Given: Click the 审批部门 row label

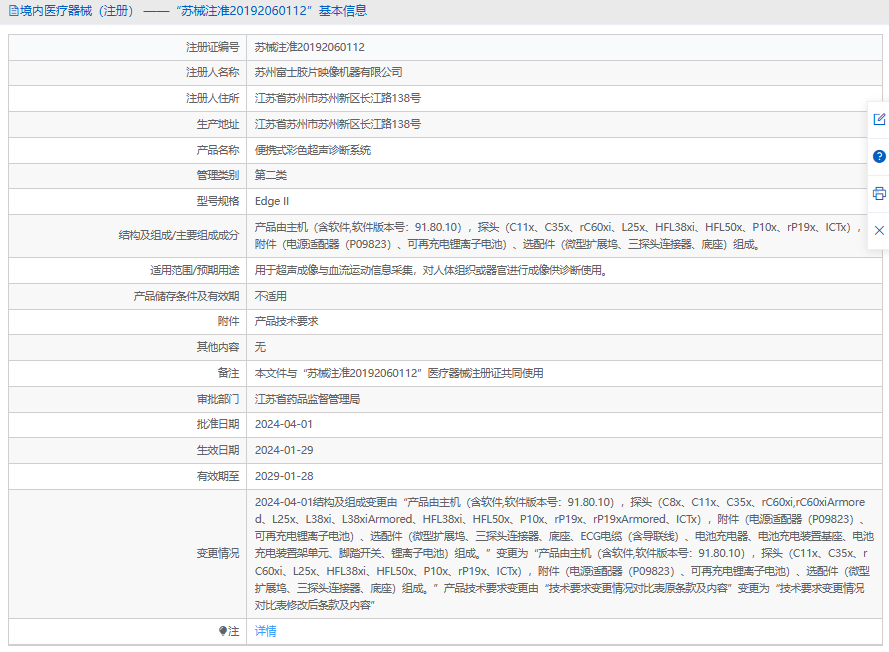Looking at the screenshot, I should (218, 399).
